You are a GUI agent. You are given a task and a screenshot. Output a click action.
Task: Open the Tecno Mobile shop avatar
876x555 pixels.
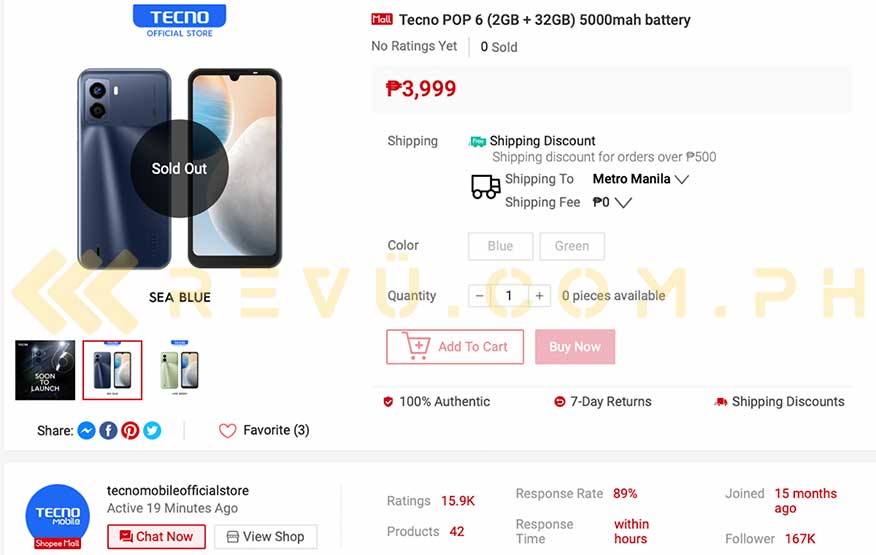[58, 516]
